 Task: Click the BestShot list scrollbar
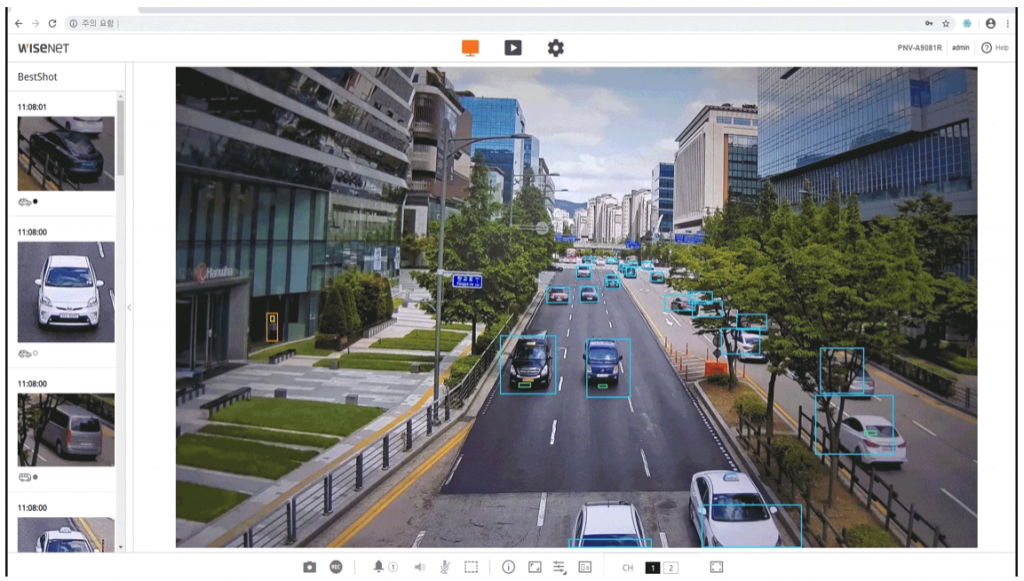click(120, 140)
